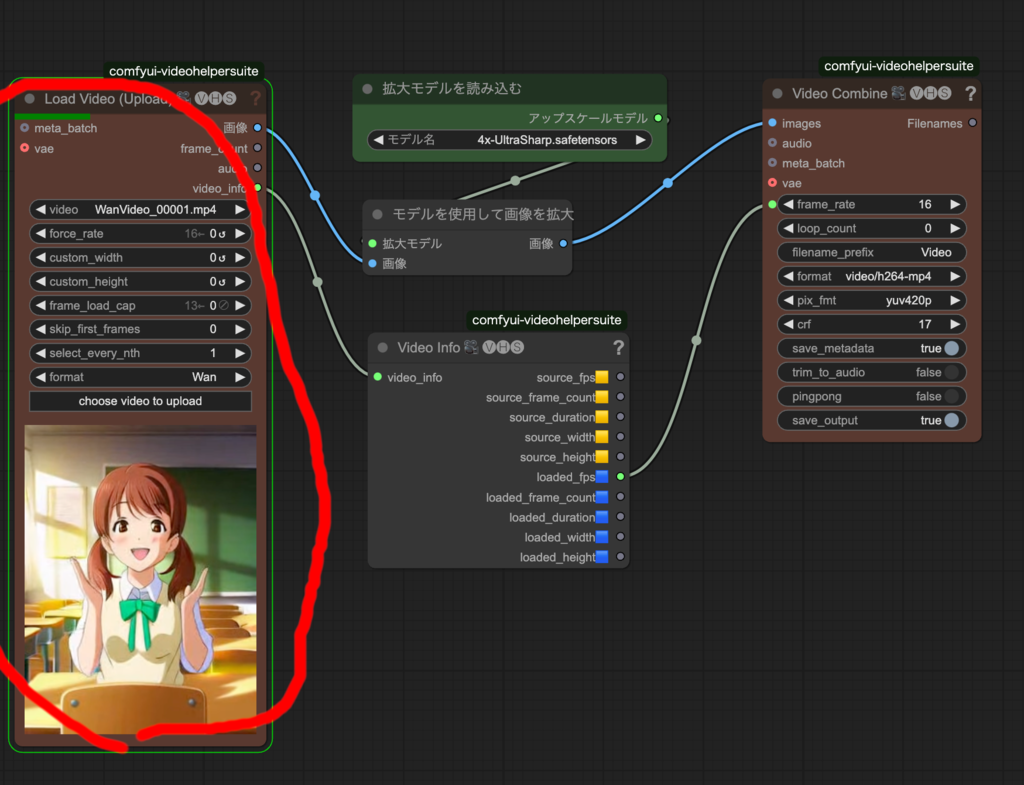The width and height of the screenshot is (1024, 785).
Task: Collapse the モデルを使用して画像を拡大 node dot
Action: (x=377, y=214)
